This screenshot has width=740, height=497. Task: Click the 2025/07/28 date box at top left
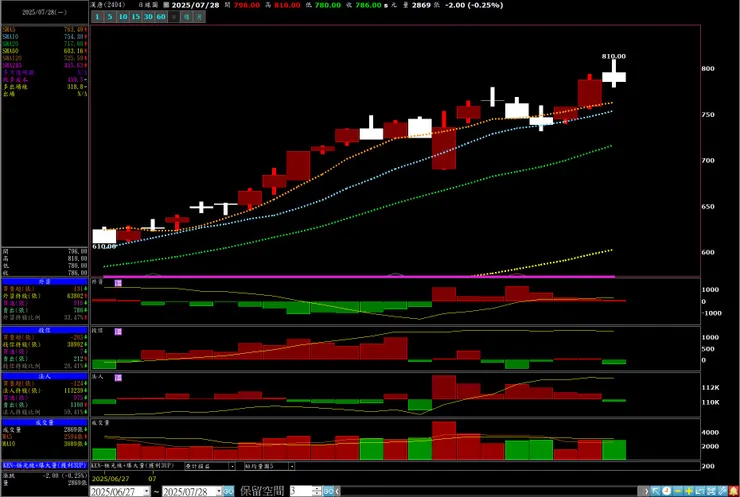tap(44, 12)
